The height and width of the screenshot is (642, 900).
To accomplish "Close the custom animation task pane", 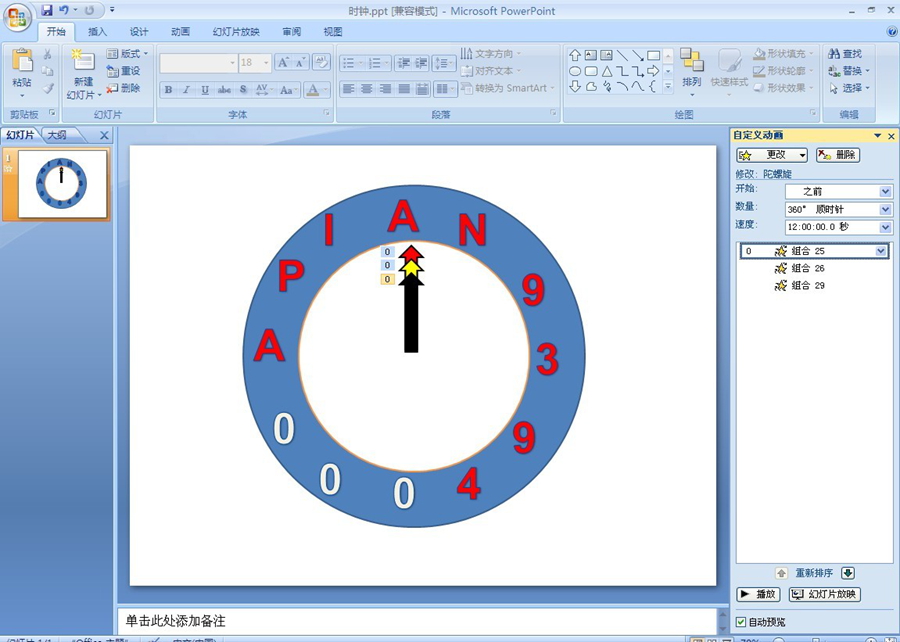I will [891, 136].
